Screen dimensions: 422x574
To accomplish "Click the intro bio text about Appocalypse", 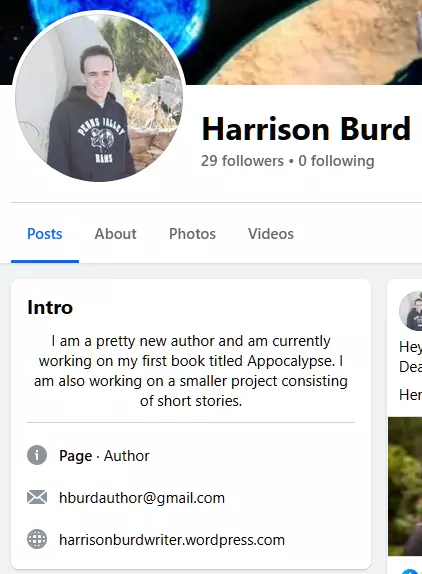I will pos(191,371).
